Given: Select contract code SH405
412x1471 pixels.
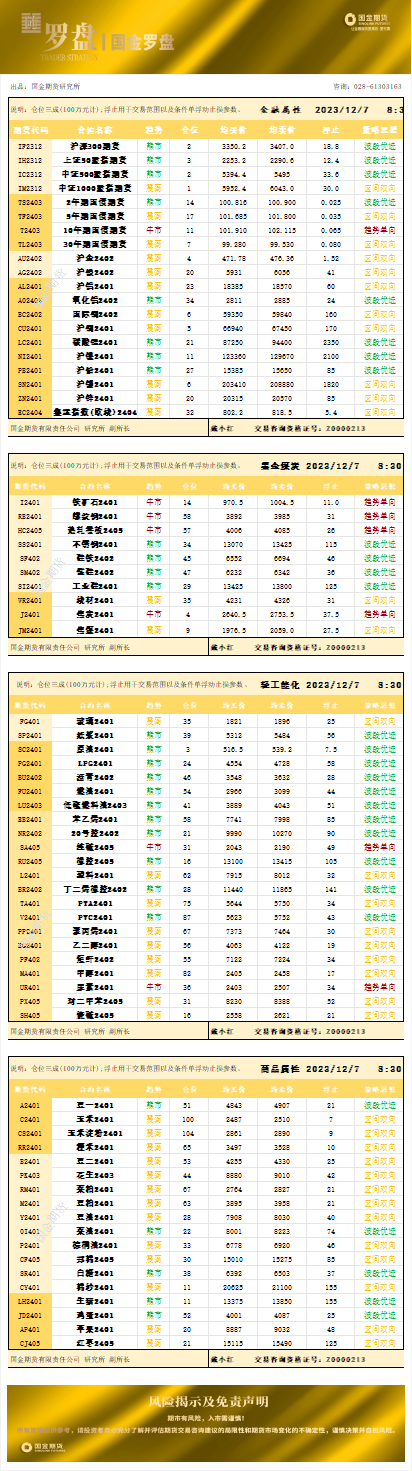Looking at the screenshot, I should [30, 1015].
